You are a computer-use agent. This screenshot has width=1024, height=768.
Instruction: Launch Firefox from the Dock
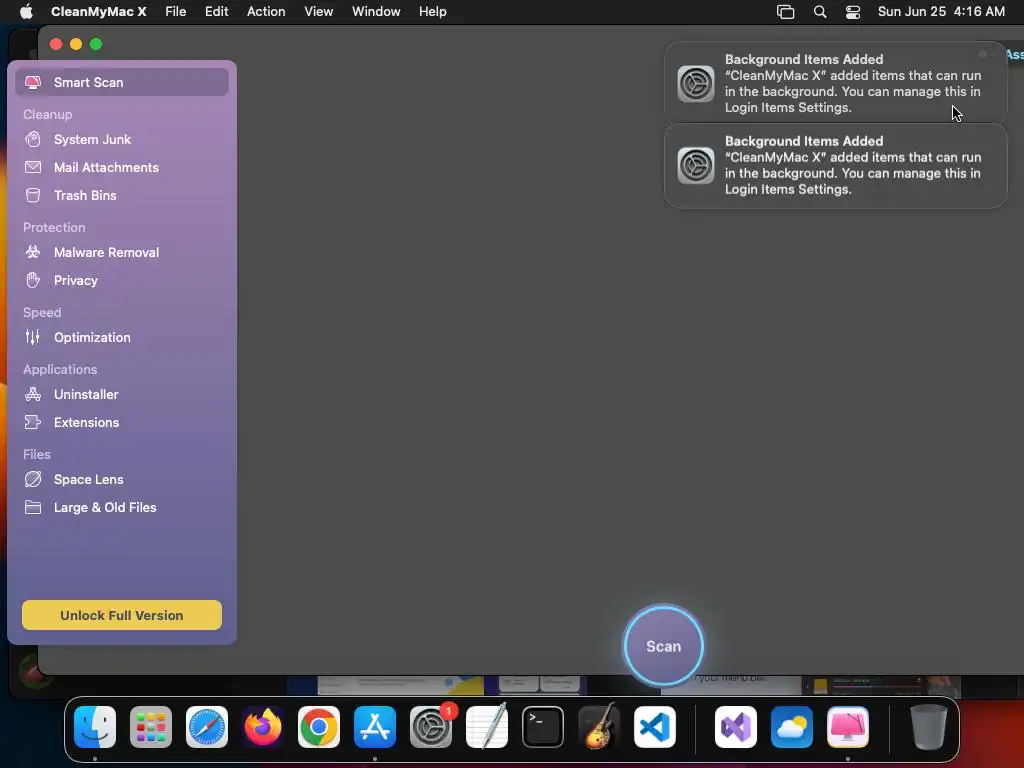[x=263, y=727]
